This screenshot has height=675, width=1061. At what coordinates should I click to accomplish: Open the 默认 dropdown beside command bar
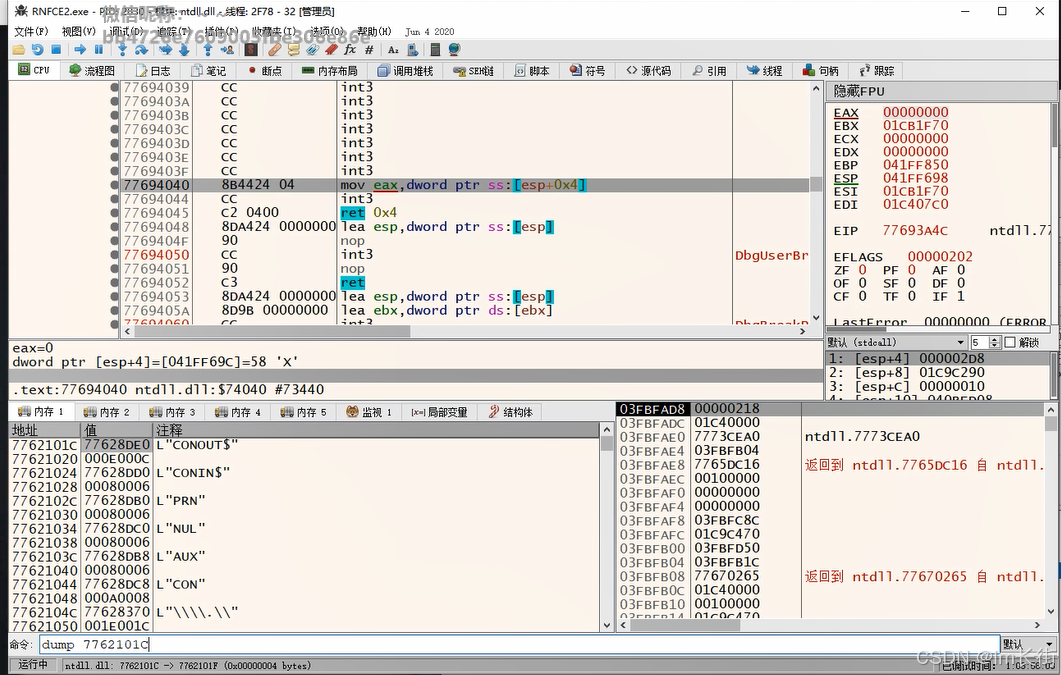point(1029,645)
